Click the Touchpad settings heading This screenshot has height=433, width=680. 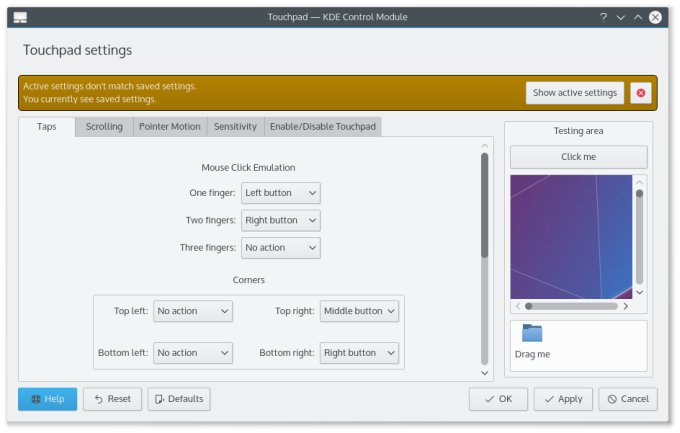[x=77, y=50]
